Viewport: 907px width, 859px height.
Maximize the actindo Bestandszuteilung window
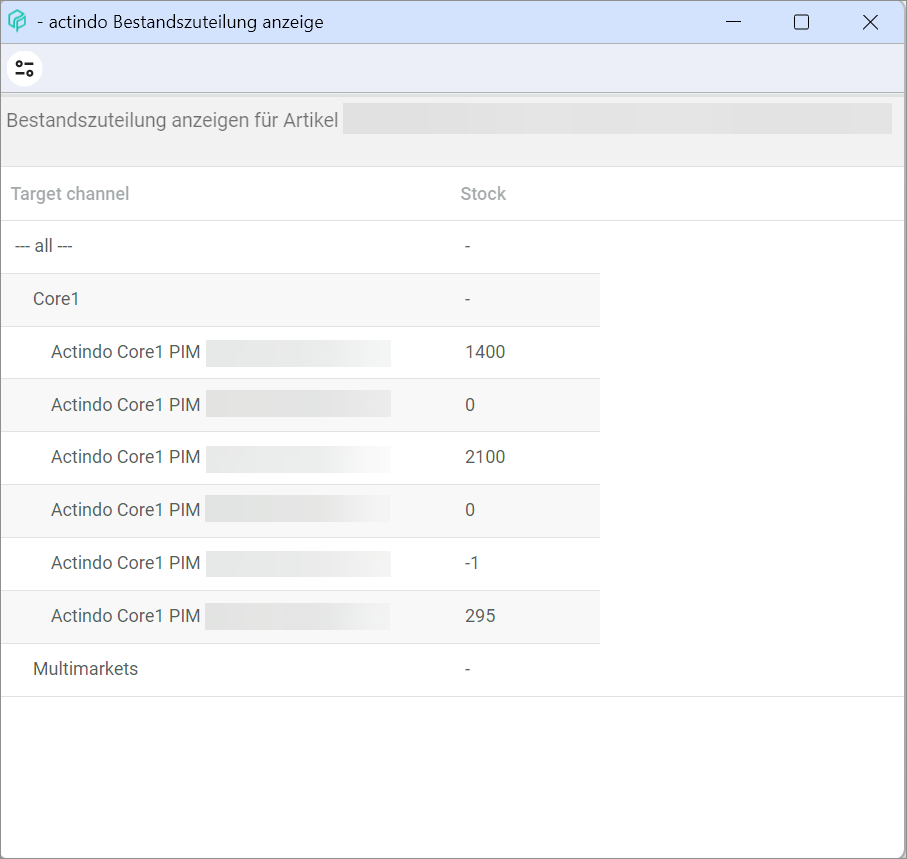coord(801,22)
